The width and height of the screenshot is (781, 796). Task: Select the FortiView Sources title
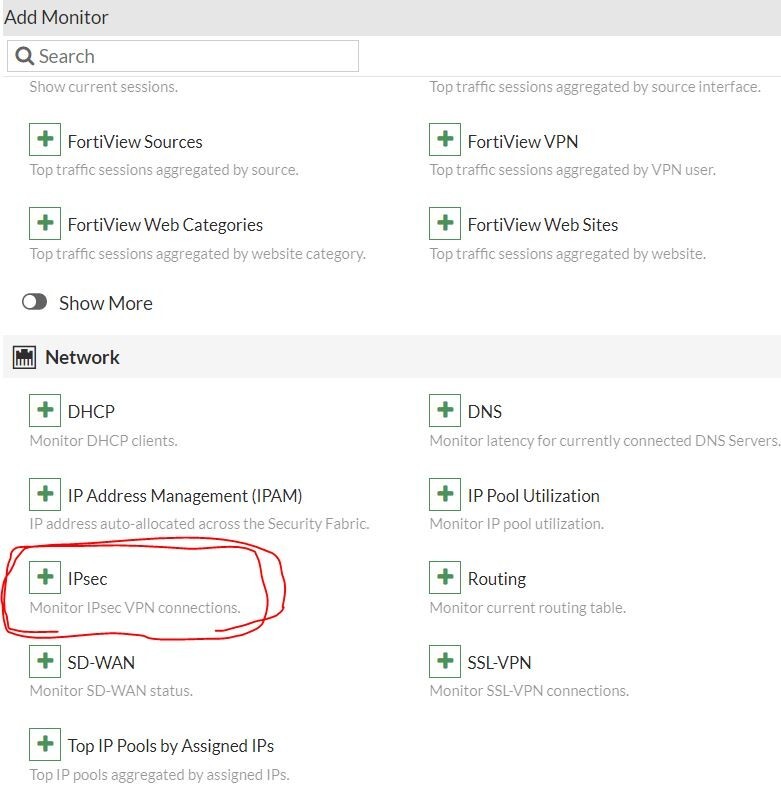point(135,141)
